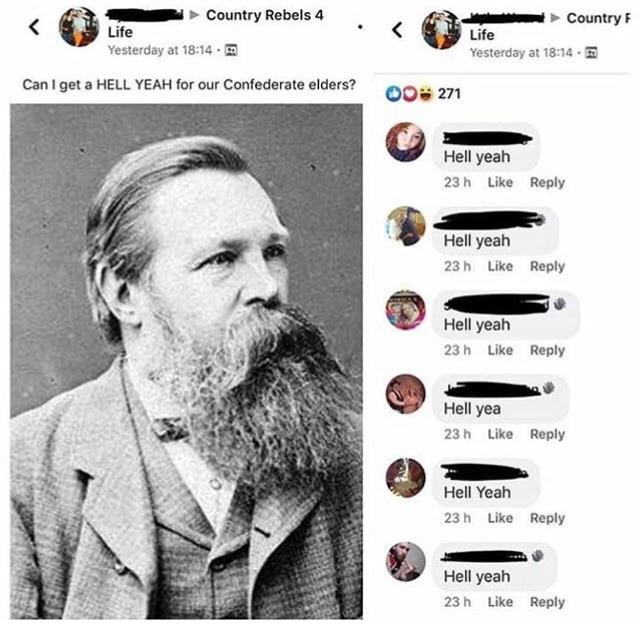
Task: Open first commenter's red-haired avatar
Action: 406,142
